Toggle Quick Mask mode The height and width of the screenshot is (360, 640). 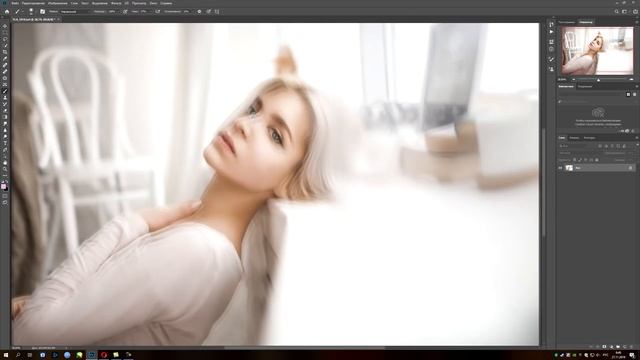(x=5, y=196)
